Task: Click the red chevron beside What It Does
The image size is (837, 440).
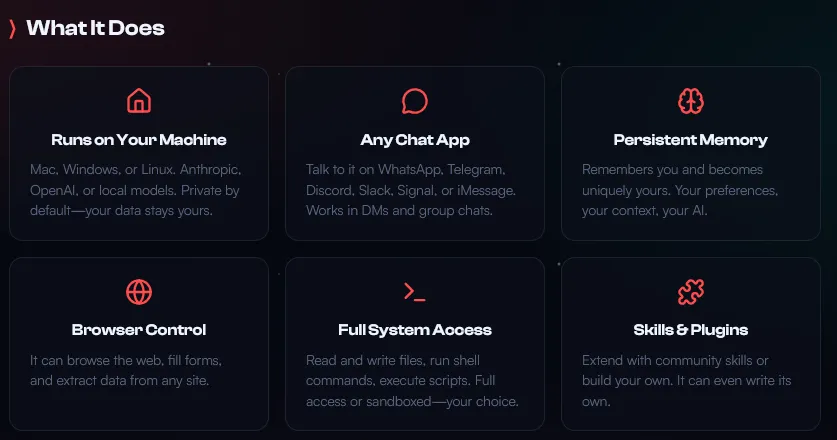Action: tap(12, 28)
